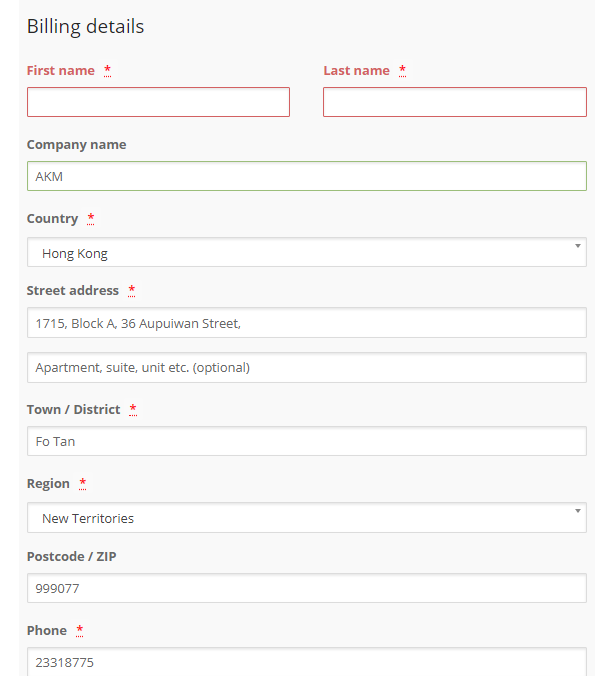Click the Town / District label
Image resolution: width=608 pixels, height=676 pixels.
[x=73, y=410]
